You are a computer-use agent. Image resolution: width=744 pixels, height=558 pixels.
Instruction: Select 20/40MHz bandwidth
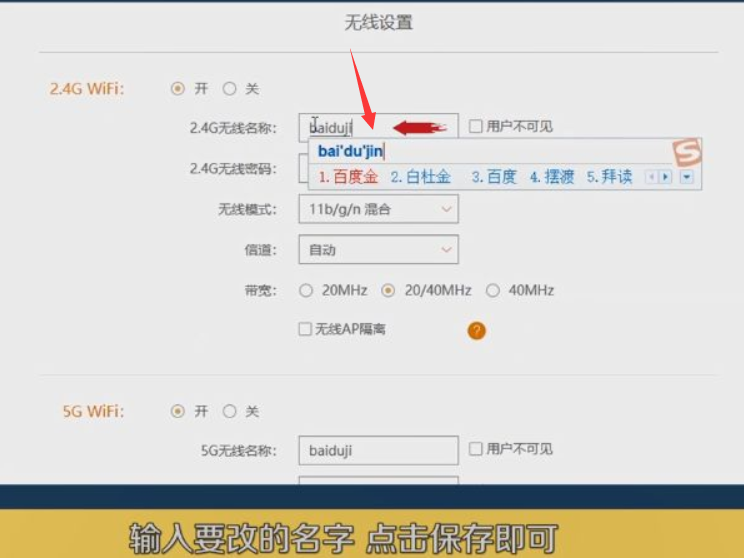pyautogui.click(x=388, y=290)
